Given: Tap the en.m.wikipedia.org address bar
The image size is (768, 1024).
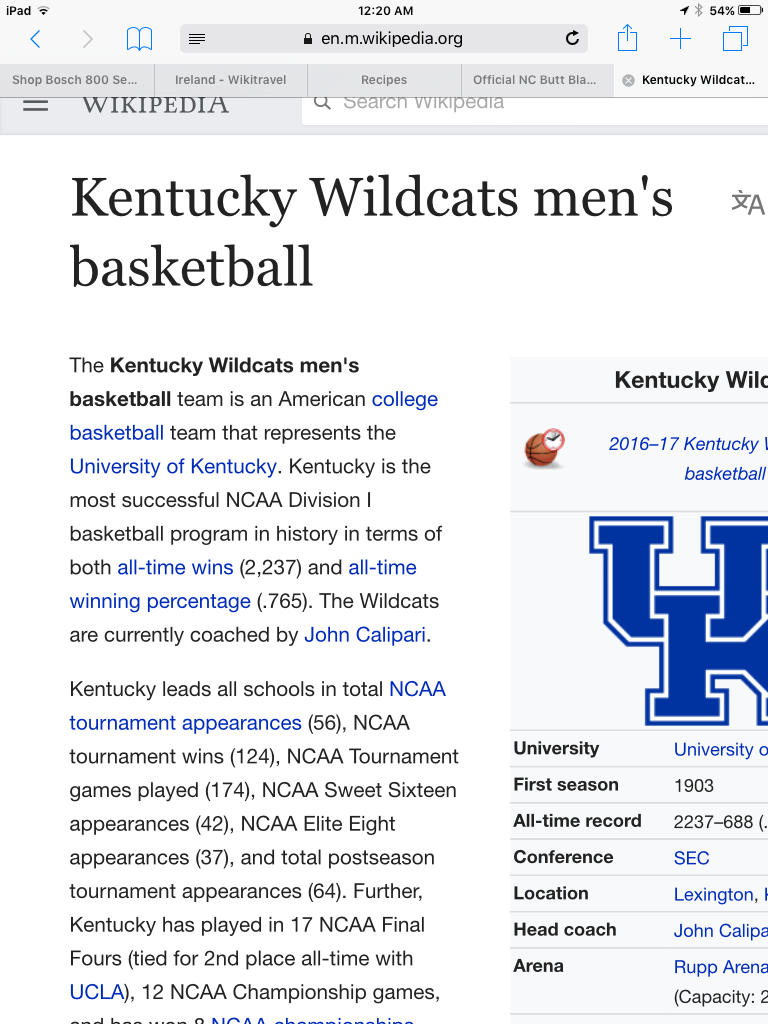Looking at the screenshot, I should tap(385, 39).
